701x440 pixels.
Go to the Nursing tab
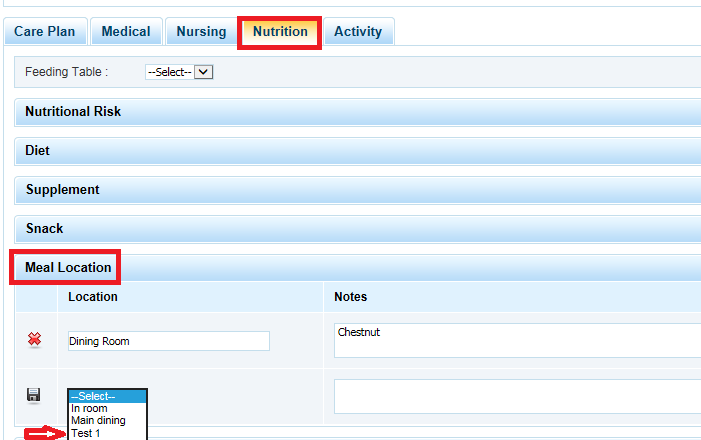201,32
